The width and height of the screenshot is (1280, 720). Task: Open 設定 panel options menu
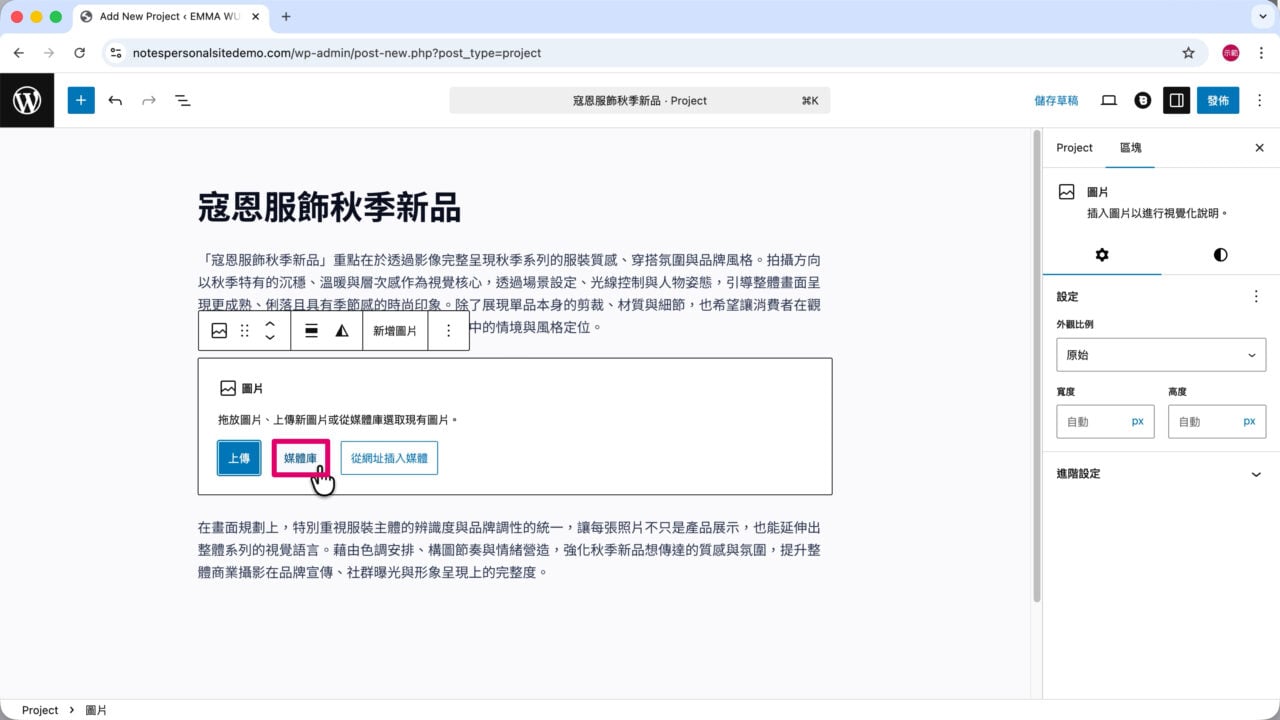click(x=1256, y=297)
